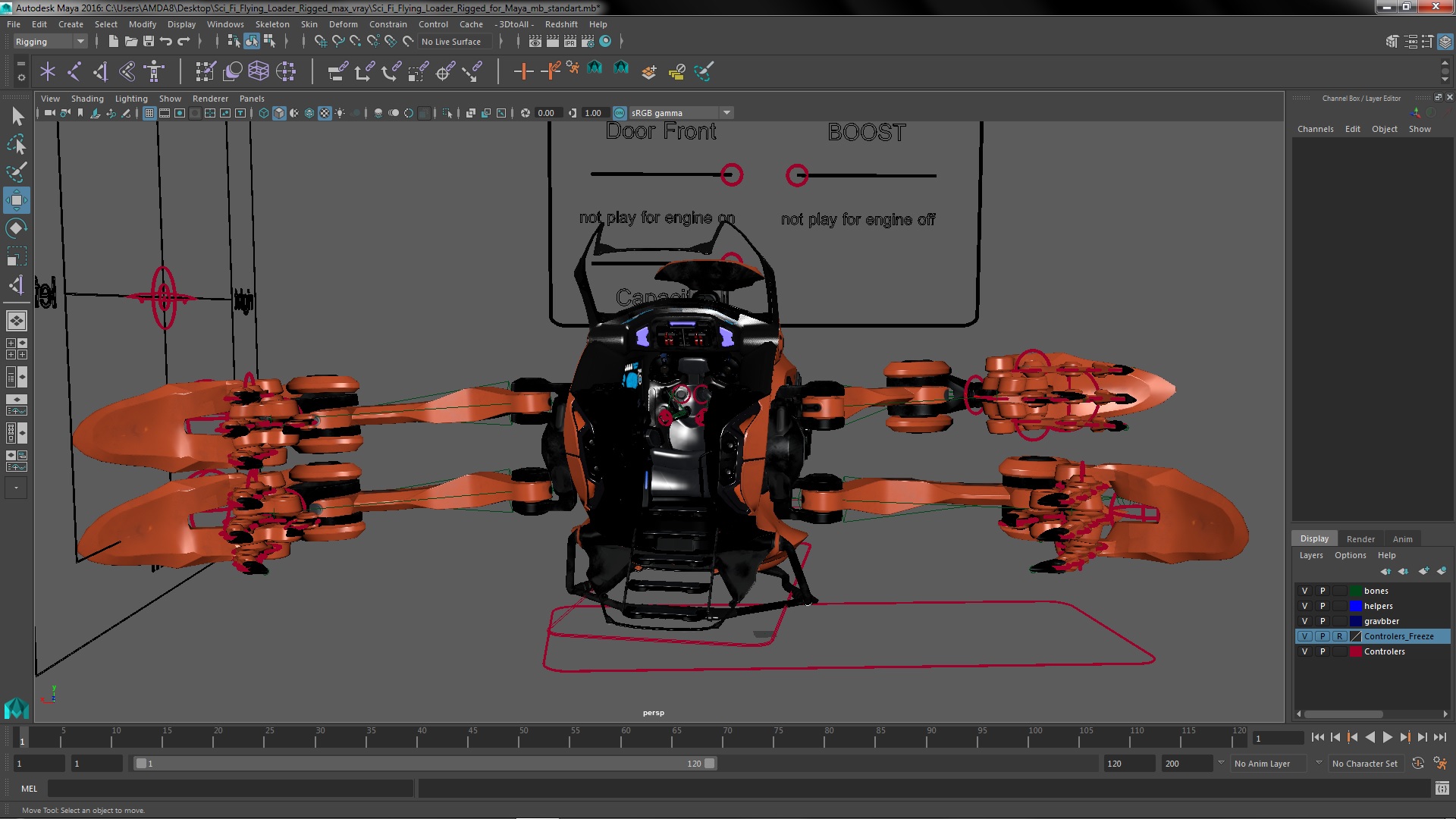Screen dimensions: 1456x819
Task: Click the play forwards button
Action: tap(1387, 737)
